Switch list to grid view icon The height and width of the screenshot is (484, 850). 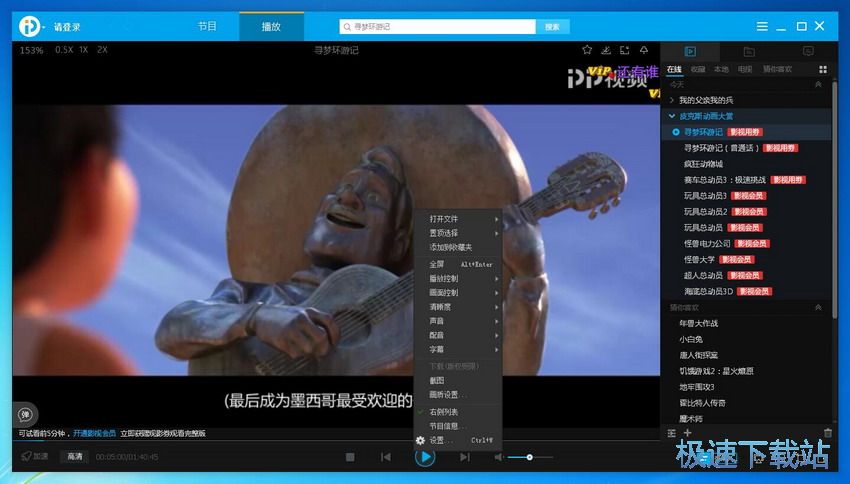point(823,69)
